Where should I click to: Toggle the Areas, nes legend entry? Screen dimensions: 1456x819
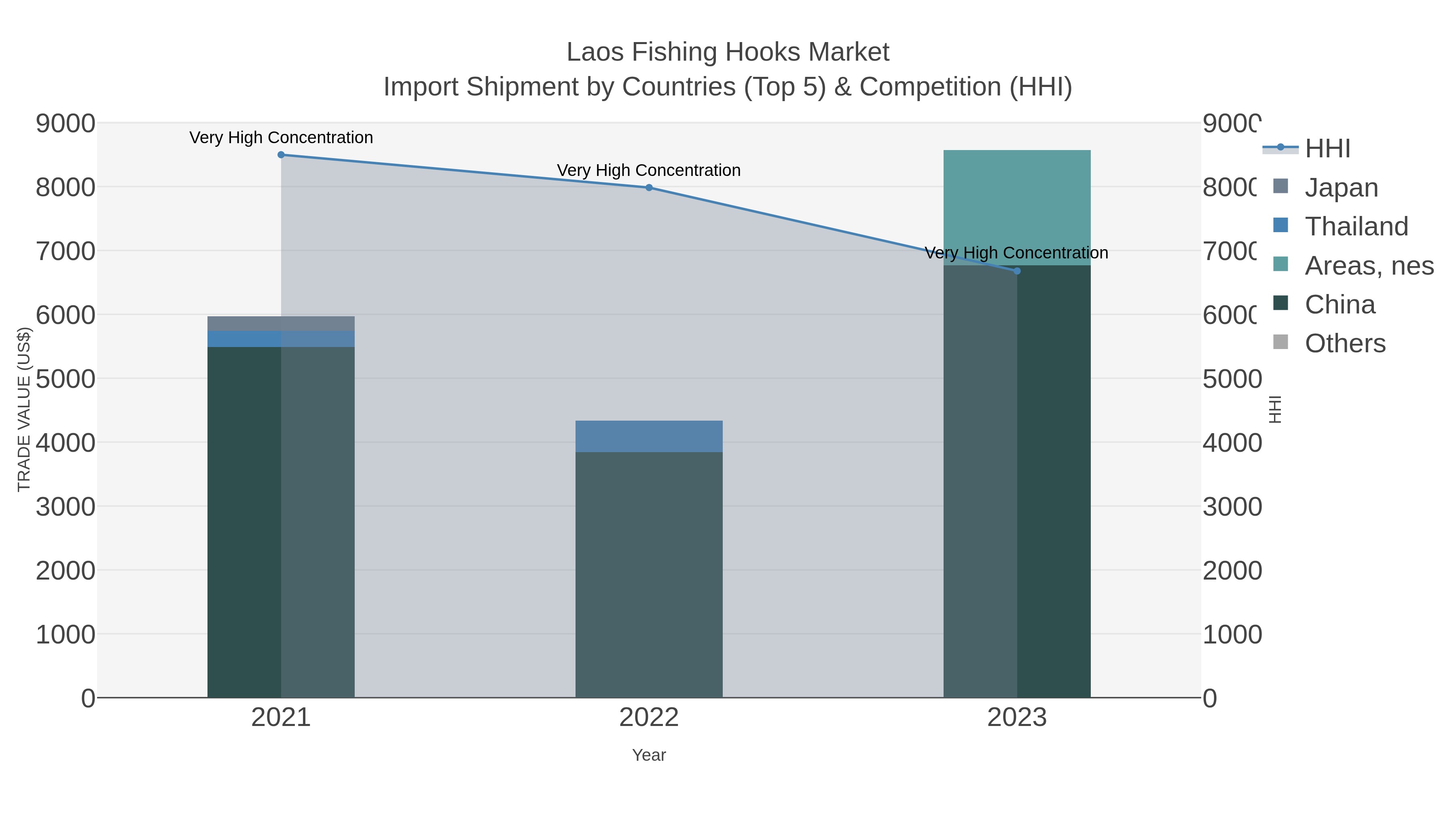1353,265
